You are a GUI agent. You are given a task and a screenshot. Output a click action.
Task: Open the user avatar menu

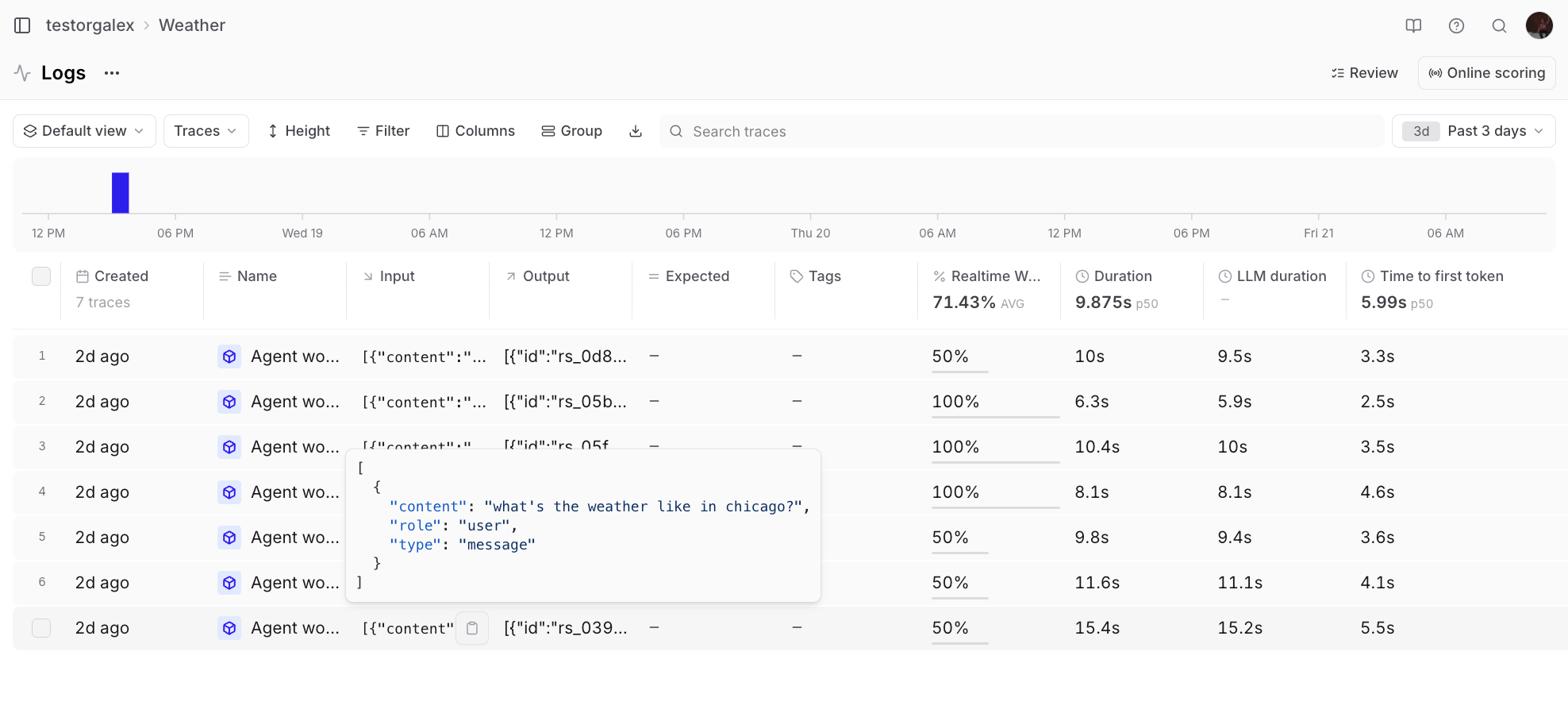click(1539, 25)
